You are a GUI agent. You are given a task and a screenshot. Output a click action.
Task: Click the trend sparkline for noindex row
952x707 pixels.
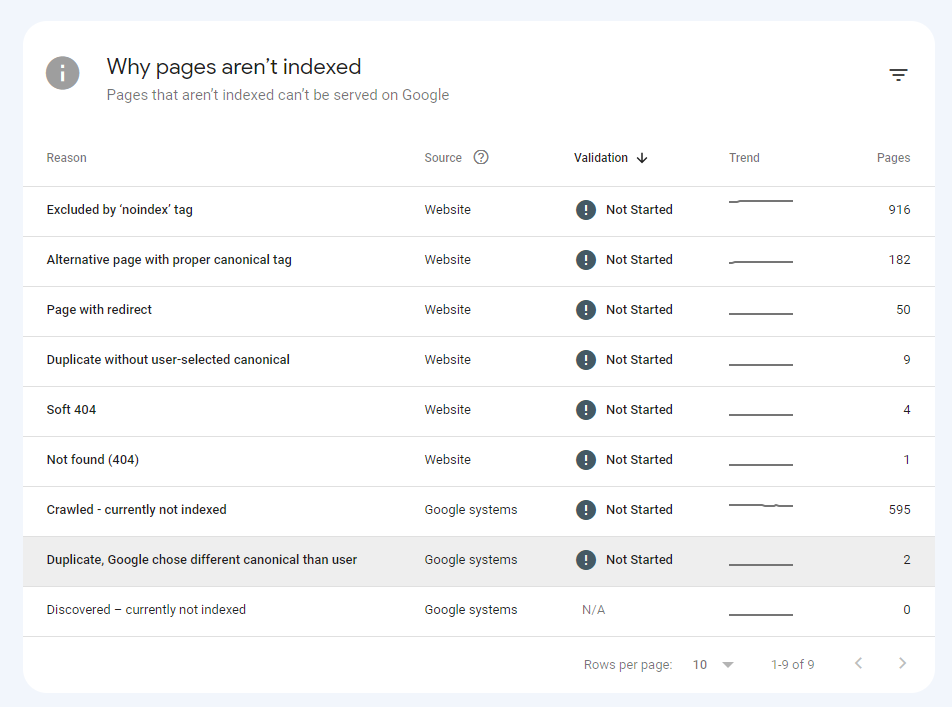click(x=761, y=201)
